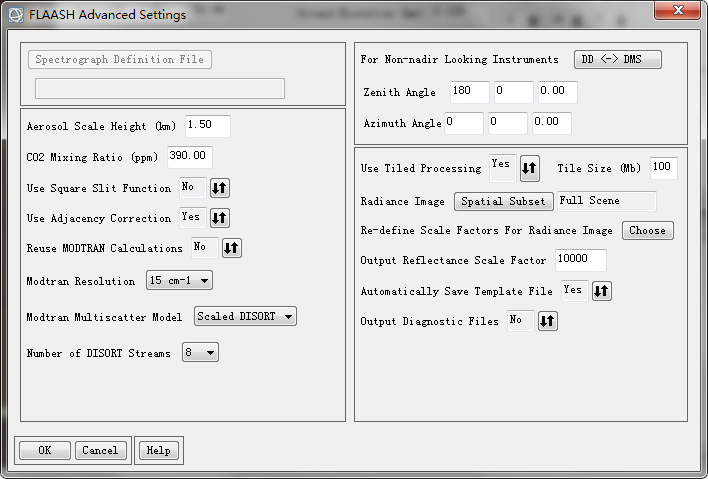Screen dimensions: 708x479
Task: Click the OK button
Action: pyautogui.click(x=45, y=450)
